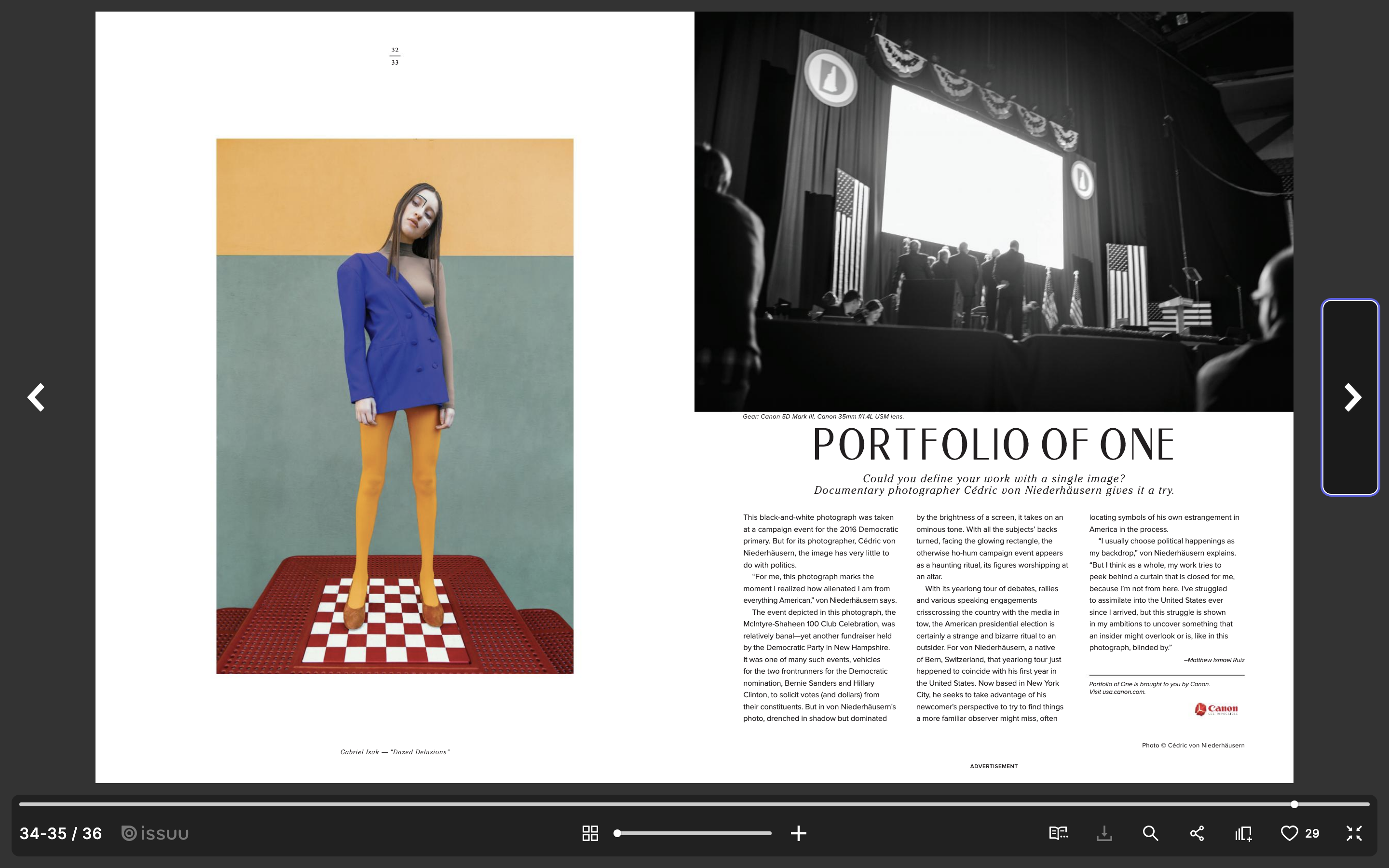
Task: Click the Gabriel Isak fashion photograph
Action: tap(395, 406)
